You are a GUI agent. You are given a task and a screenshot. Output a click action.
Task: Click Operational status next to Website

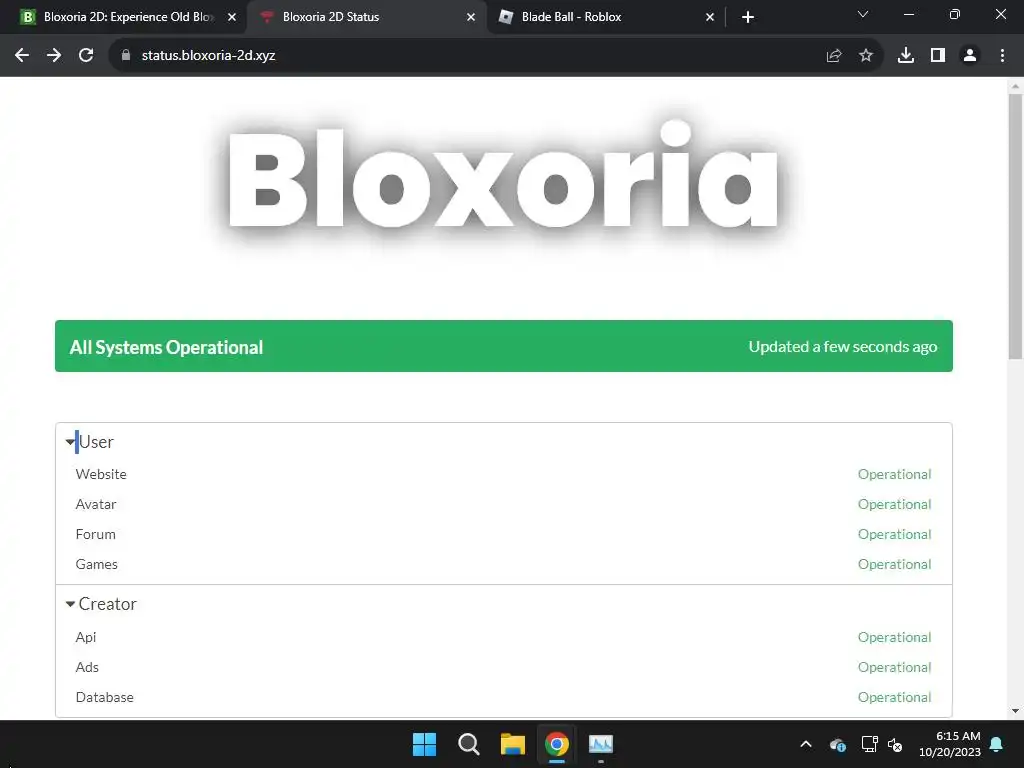(895, 474)
